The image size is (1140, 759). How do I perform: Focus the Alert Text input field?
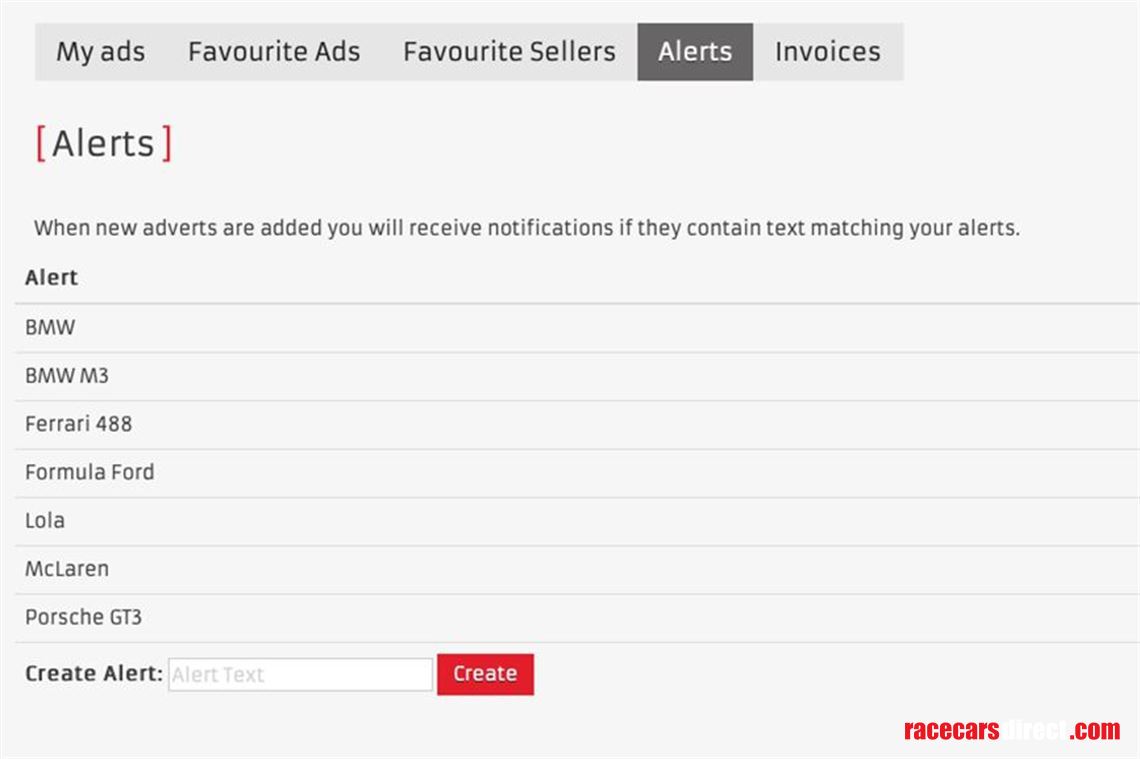coord(300,674)
